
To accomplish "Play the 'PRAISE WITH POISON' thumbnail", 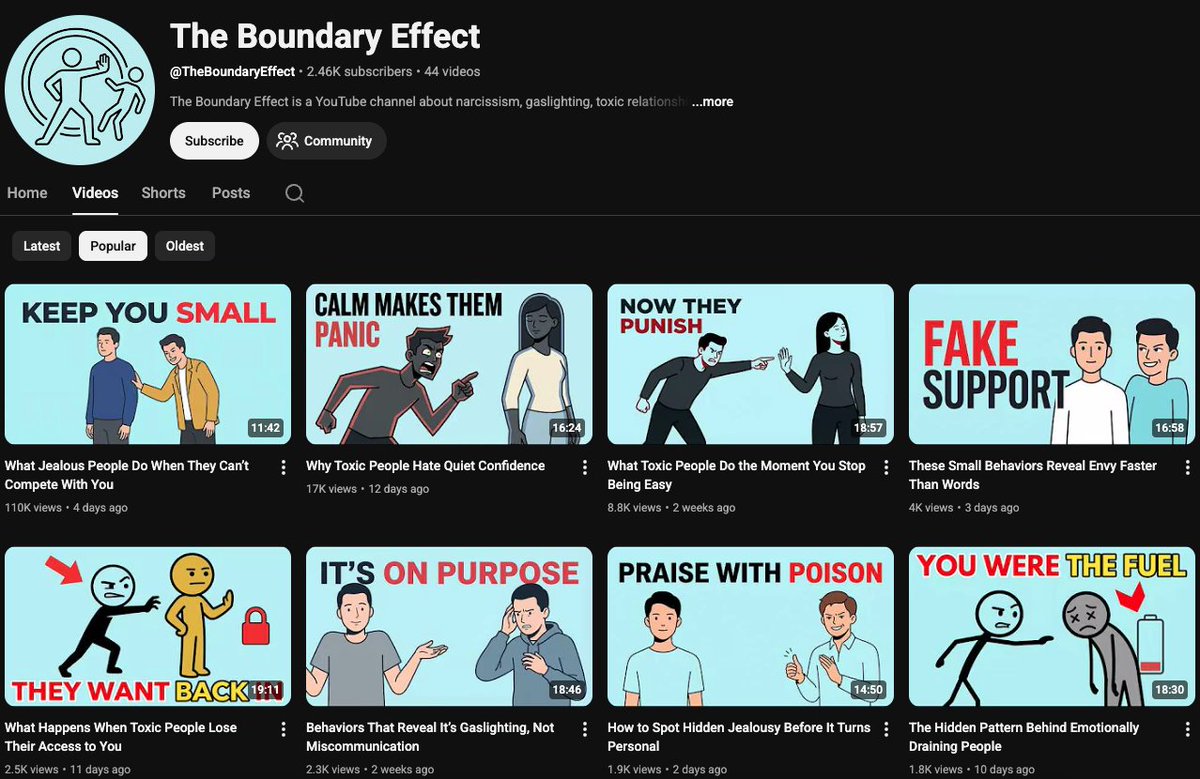I will coord(750,626).
